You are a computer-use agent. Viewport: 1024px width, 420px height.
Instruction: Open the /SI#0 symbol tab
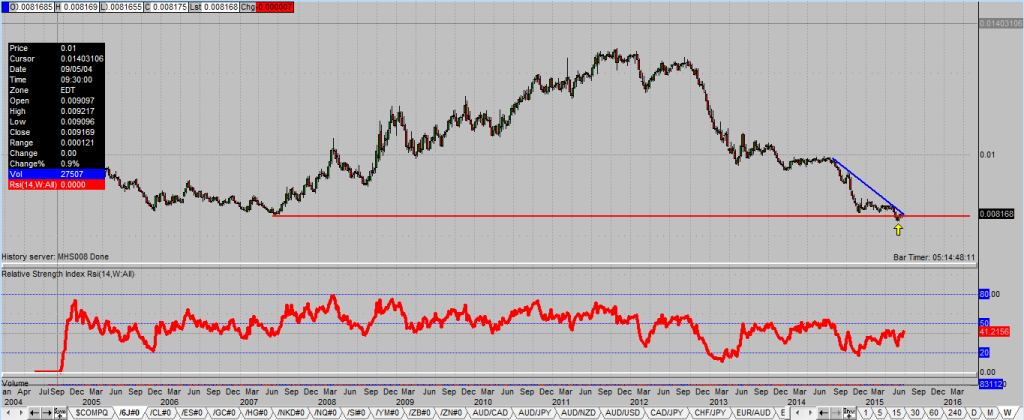(x=357, y=413)
